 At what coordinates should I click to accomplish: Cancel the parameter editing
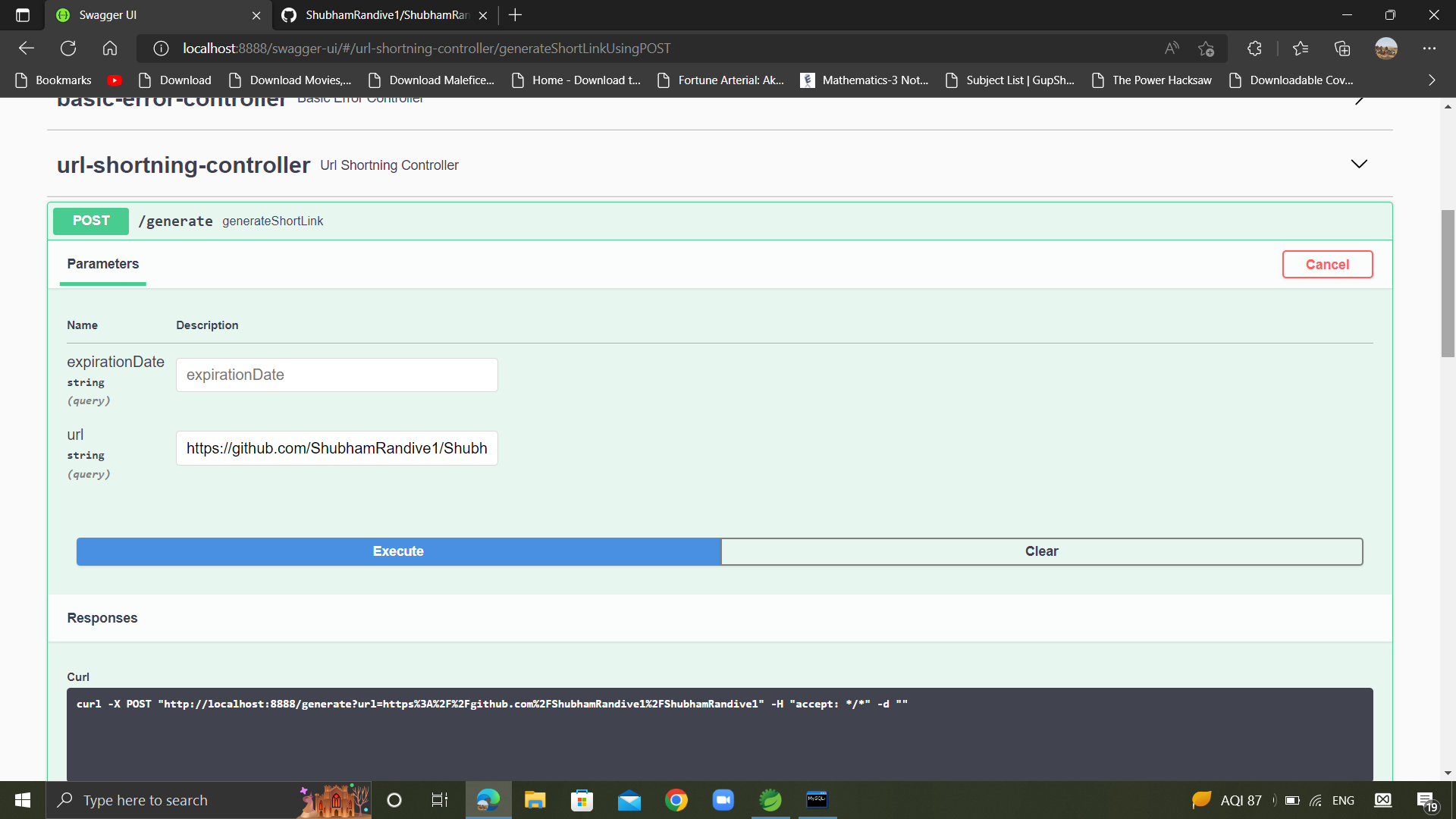[1327, 264]
